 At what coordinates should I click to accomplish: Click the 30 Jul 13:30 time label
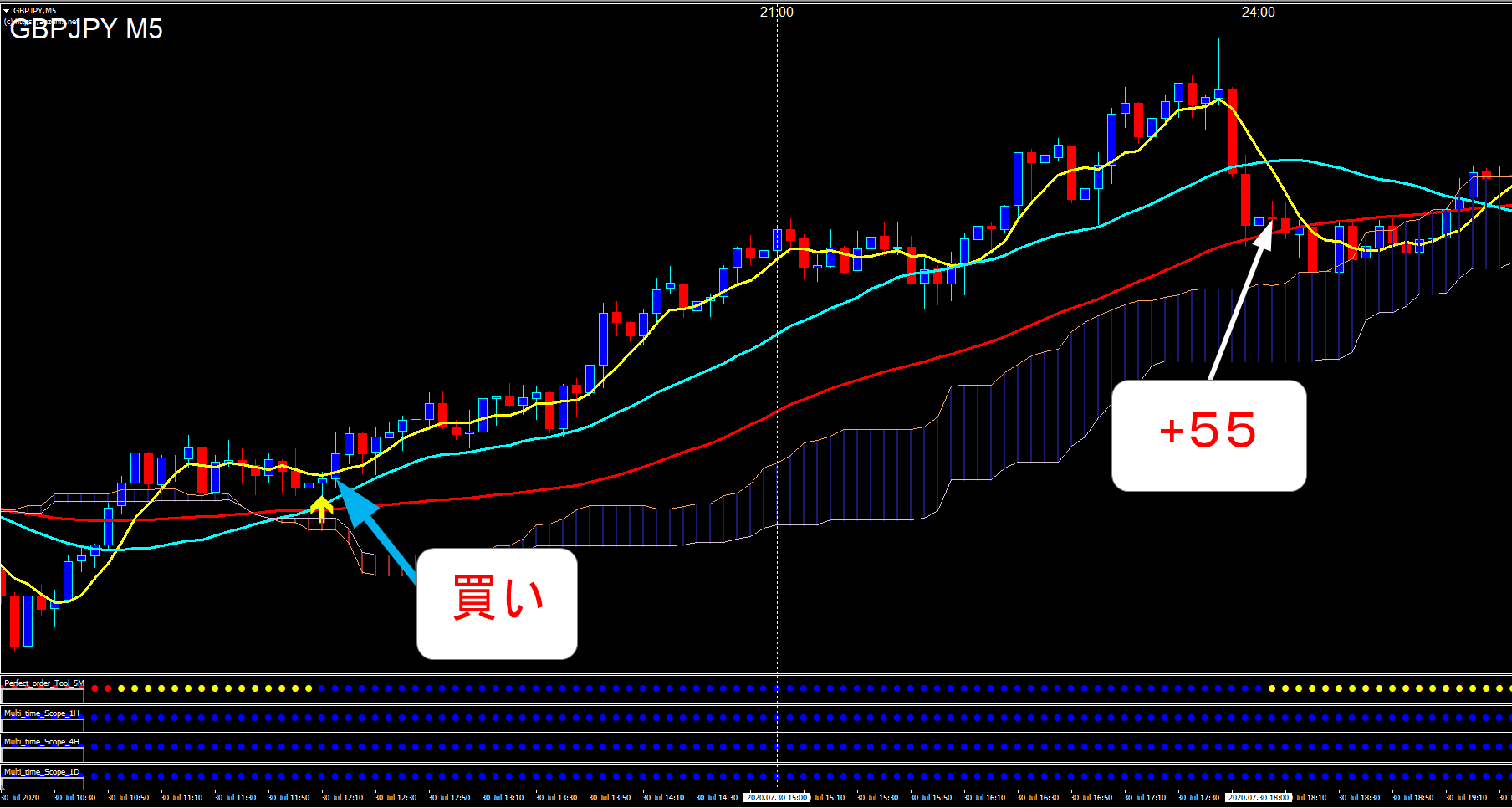(x=556, y=798)
